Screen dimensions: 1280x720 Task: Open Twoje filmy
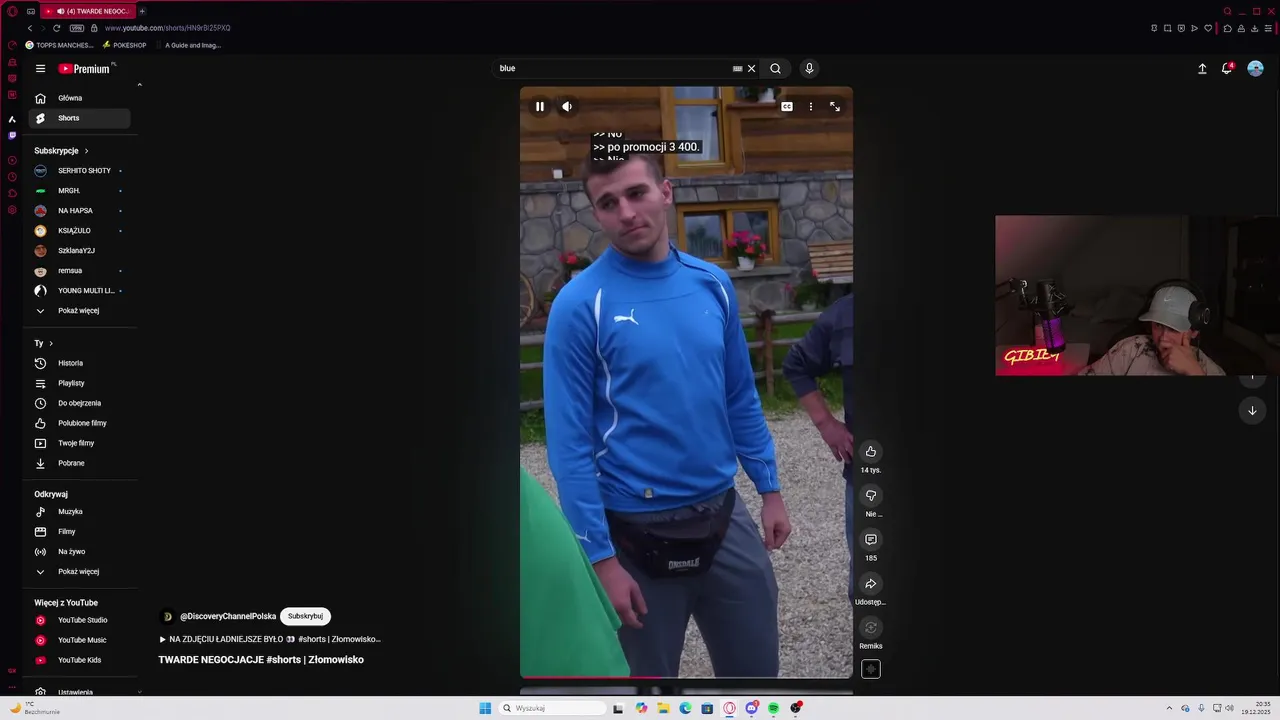pyautogui.click(x=80, y=443)
